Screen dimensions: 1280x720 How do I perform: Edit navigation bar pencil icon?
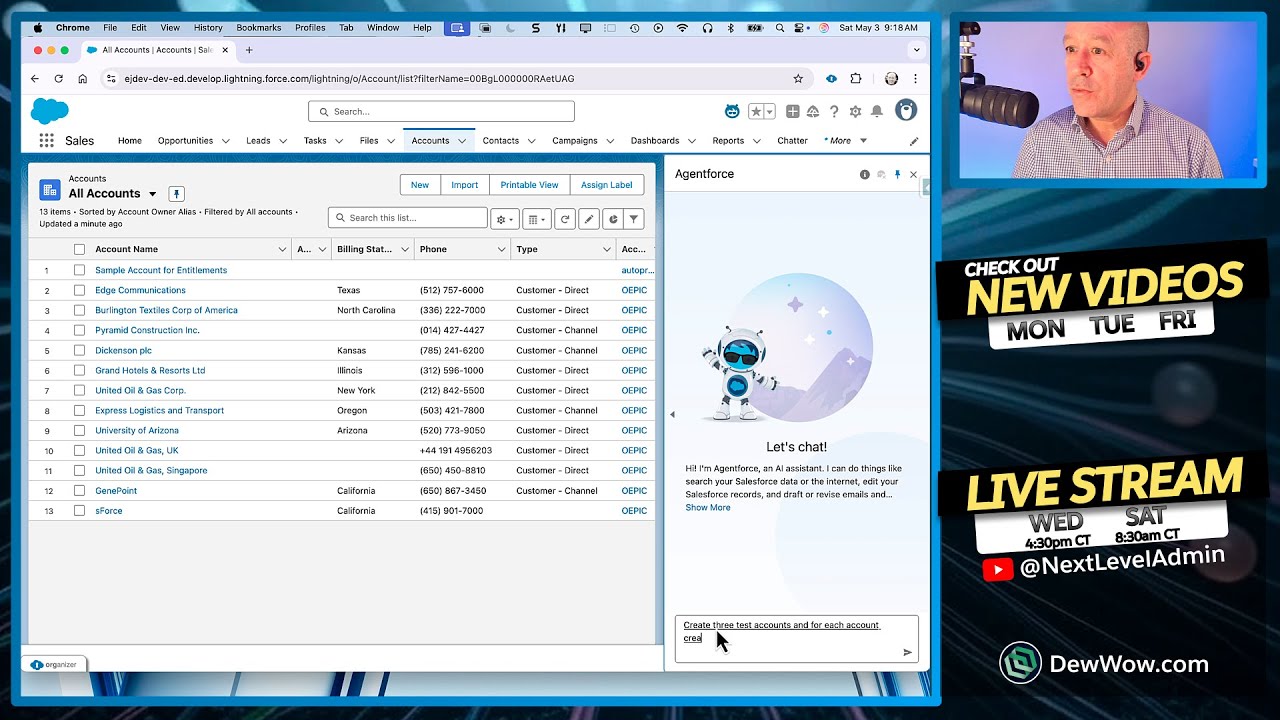pyautogui.click(x=914, y=141)
